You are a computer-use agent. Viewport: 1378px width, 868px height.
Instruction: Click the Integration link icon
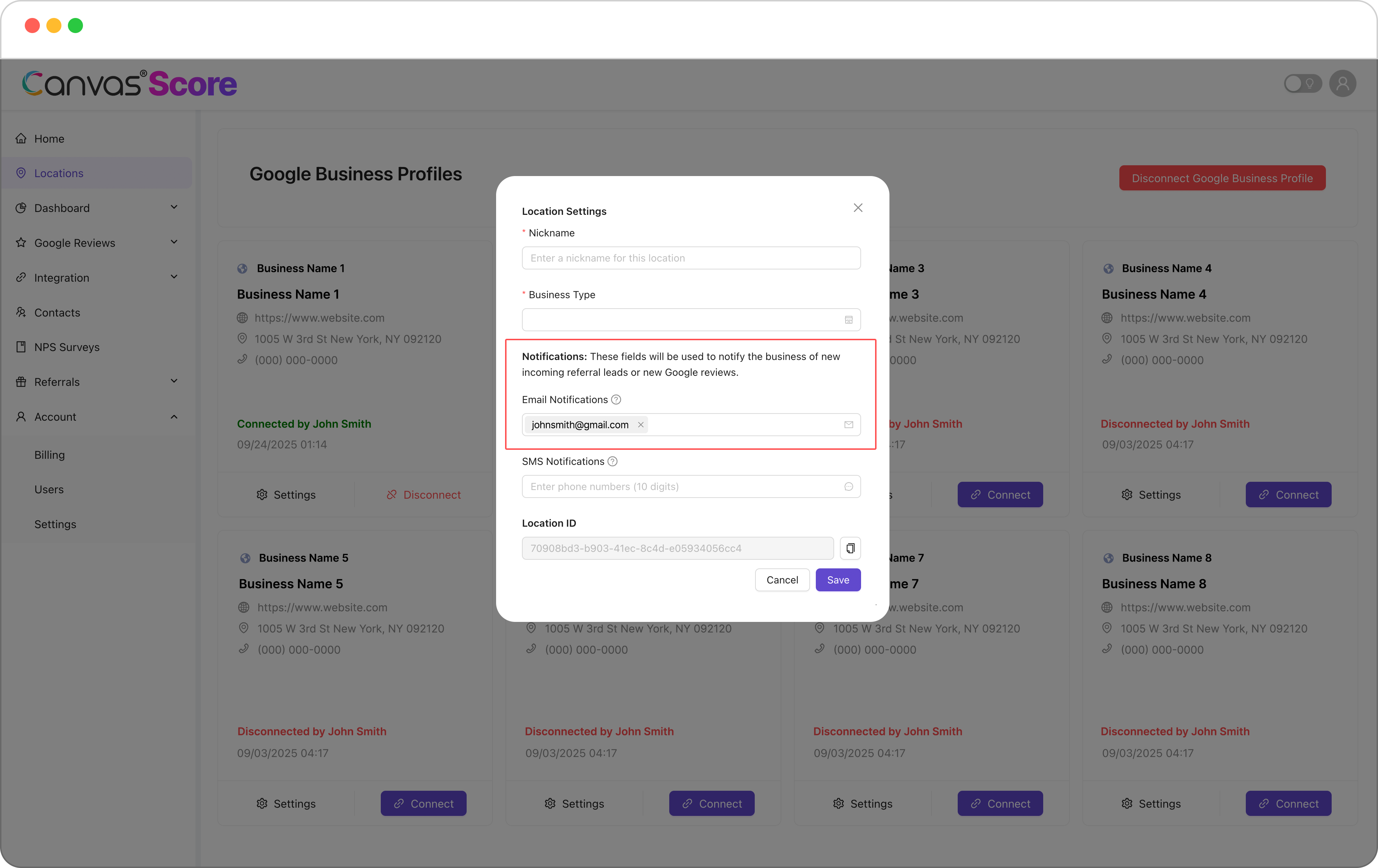(x=21, y=277)
